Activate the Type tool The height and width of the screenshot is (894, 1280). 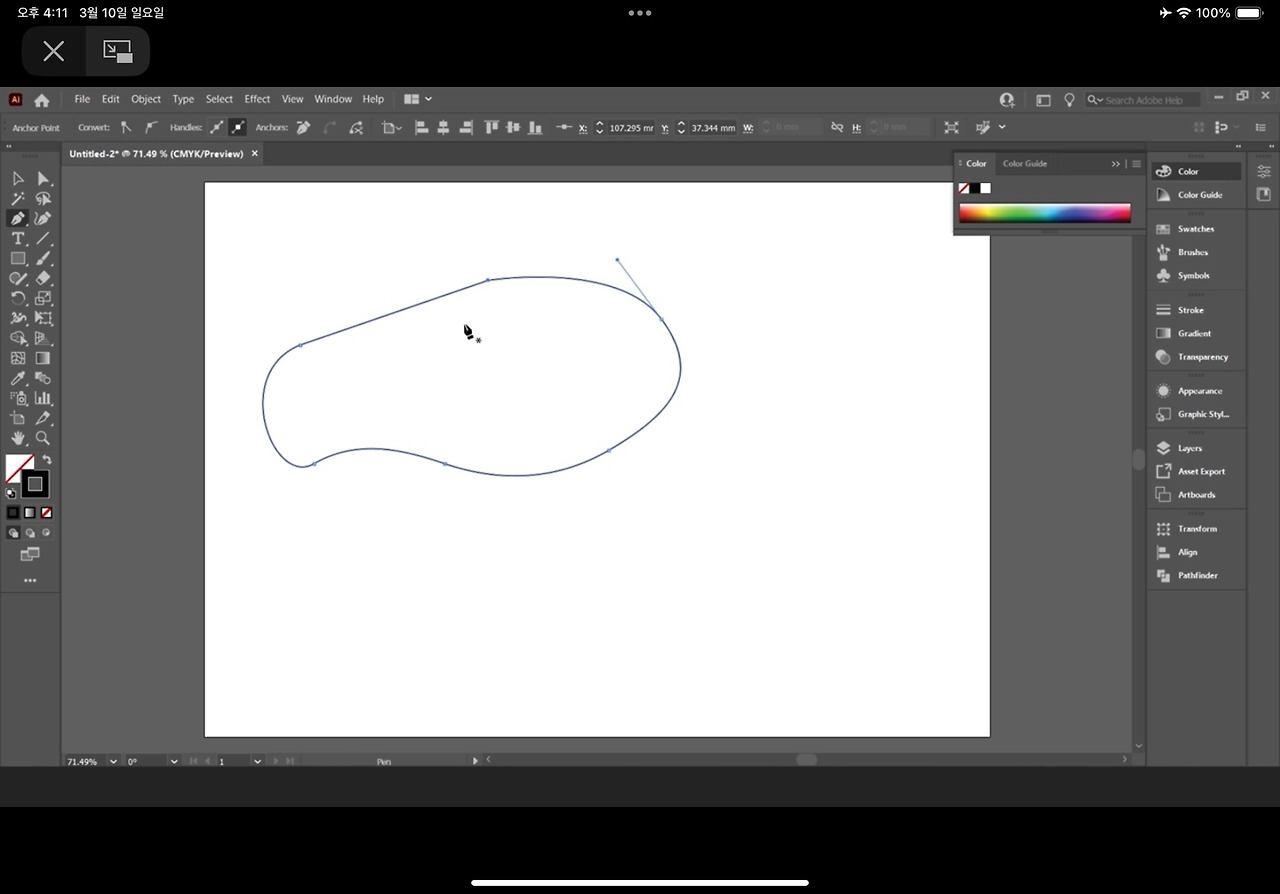tap(18, 239)
